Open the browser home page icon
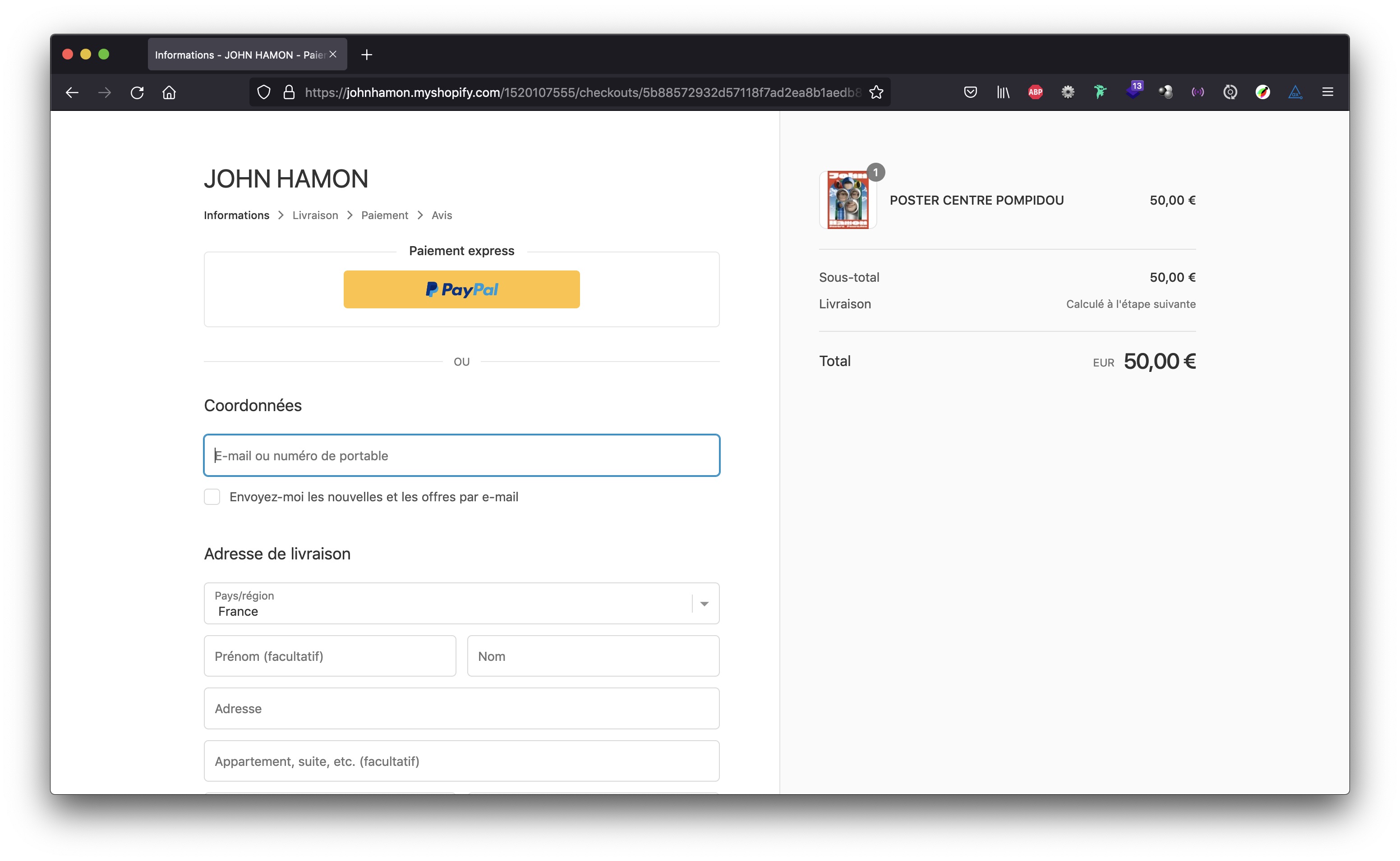 (x=169, y=92)
